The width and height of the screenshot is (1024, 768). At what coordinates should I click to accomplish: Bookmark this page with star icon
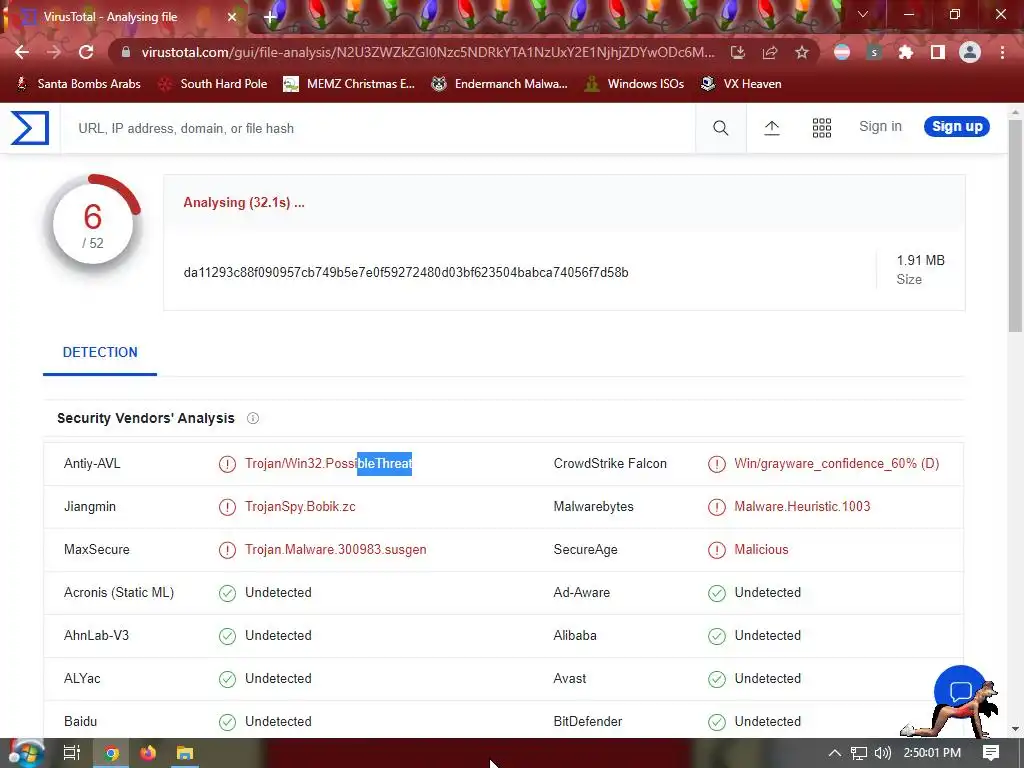coord(802,52)
